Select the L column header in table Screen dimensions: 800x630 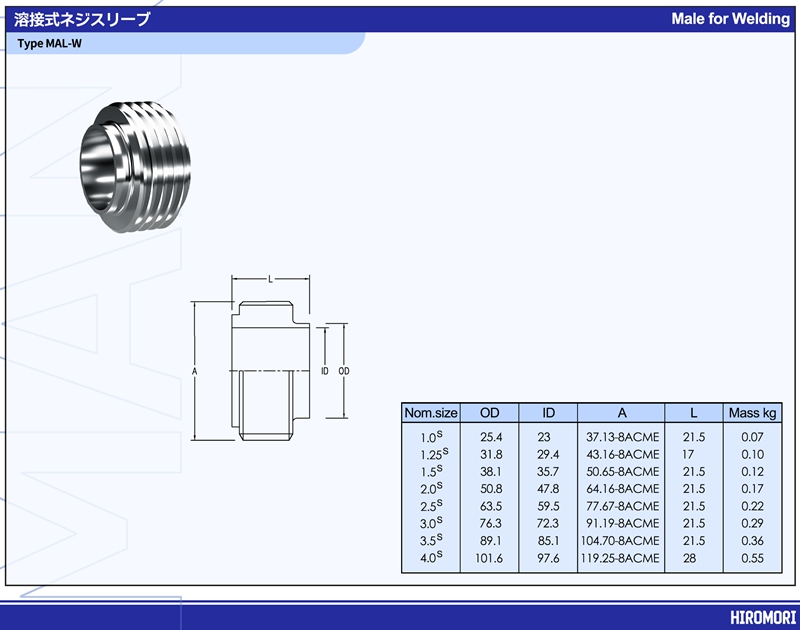694,413
